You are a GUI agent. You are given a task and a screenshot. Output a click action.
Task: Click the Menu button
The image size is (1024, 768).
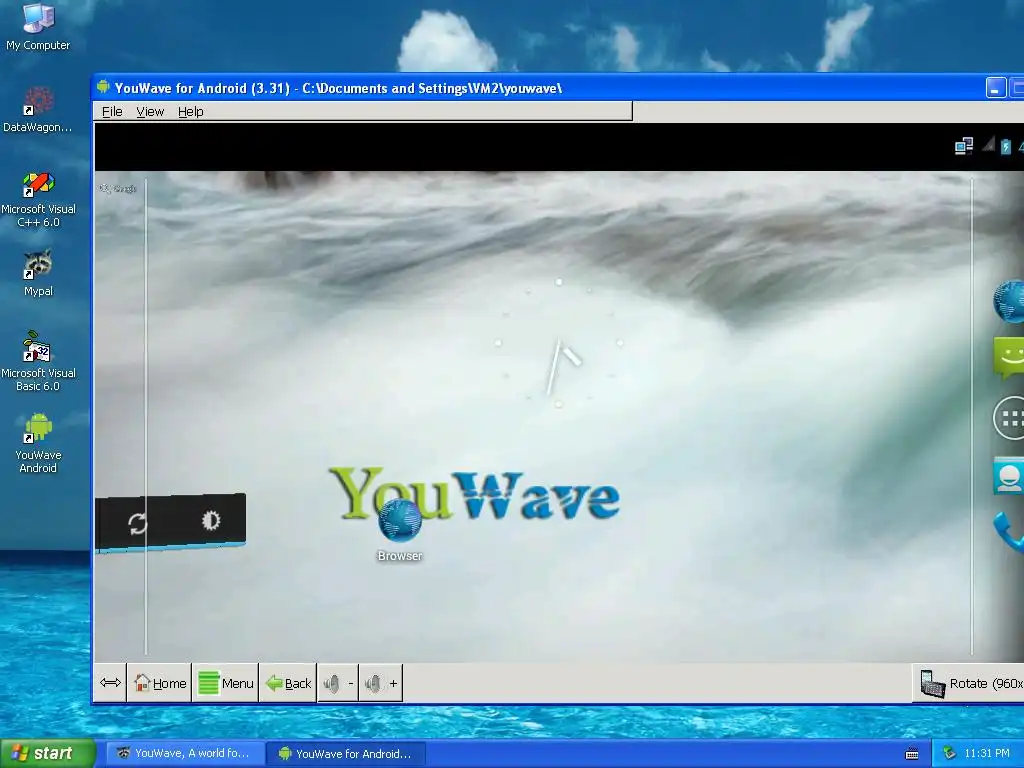[x=225, y=683]
